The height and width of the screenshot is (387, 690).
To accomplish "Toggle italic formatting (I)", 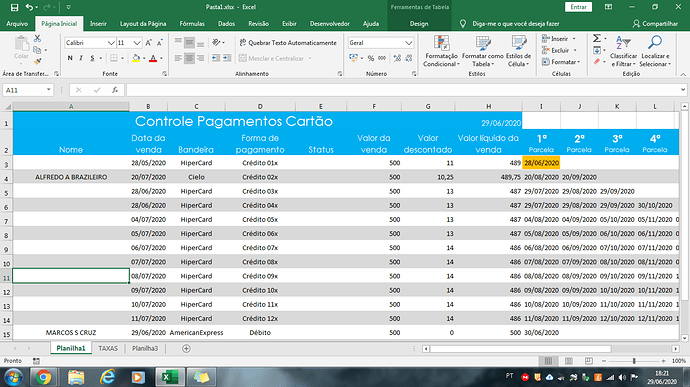I will [x=81, y=58].
